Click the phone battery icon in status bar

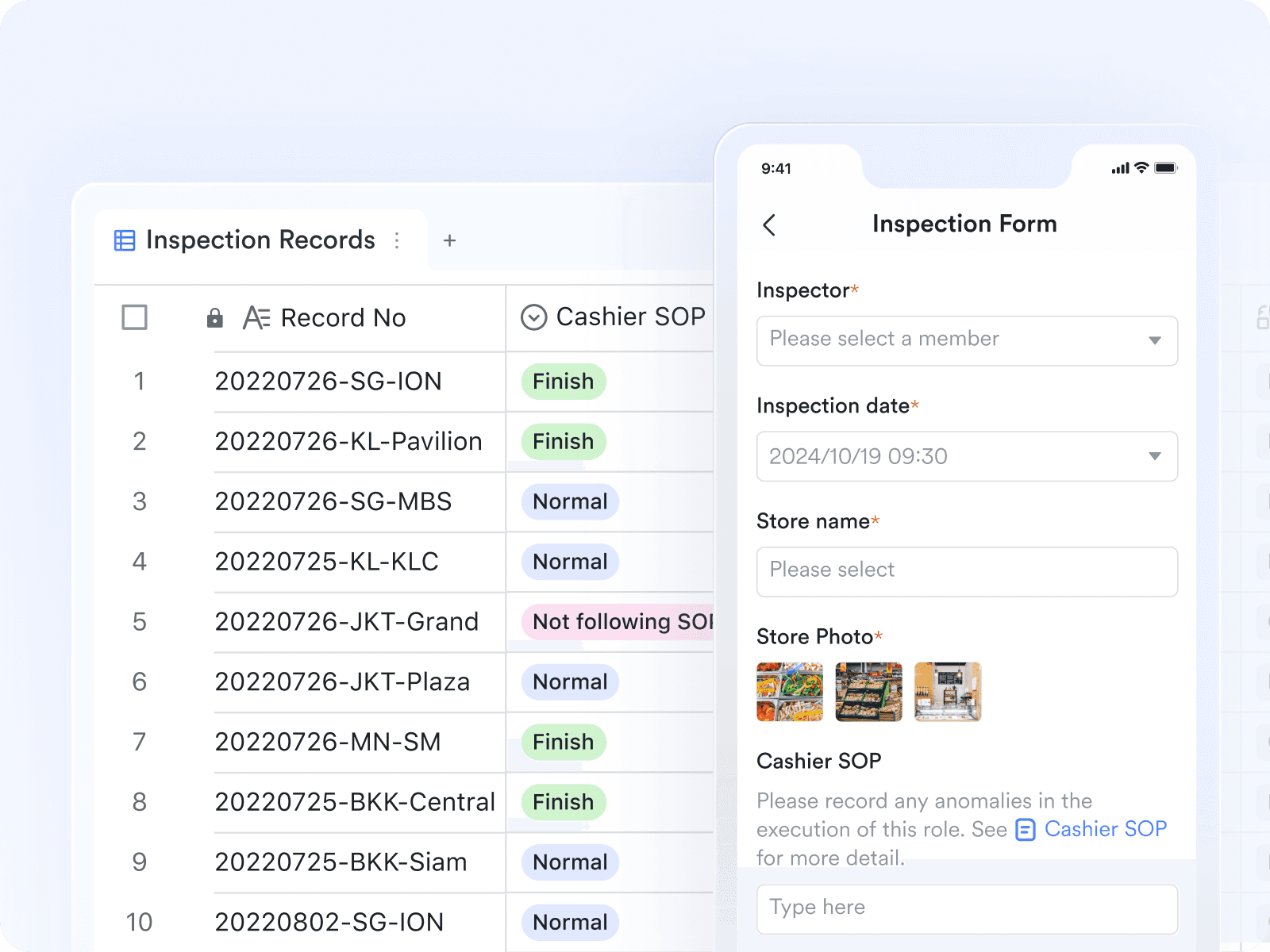[1166, 168]
